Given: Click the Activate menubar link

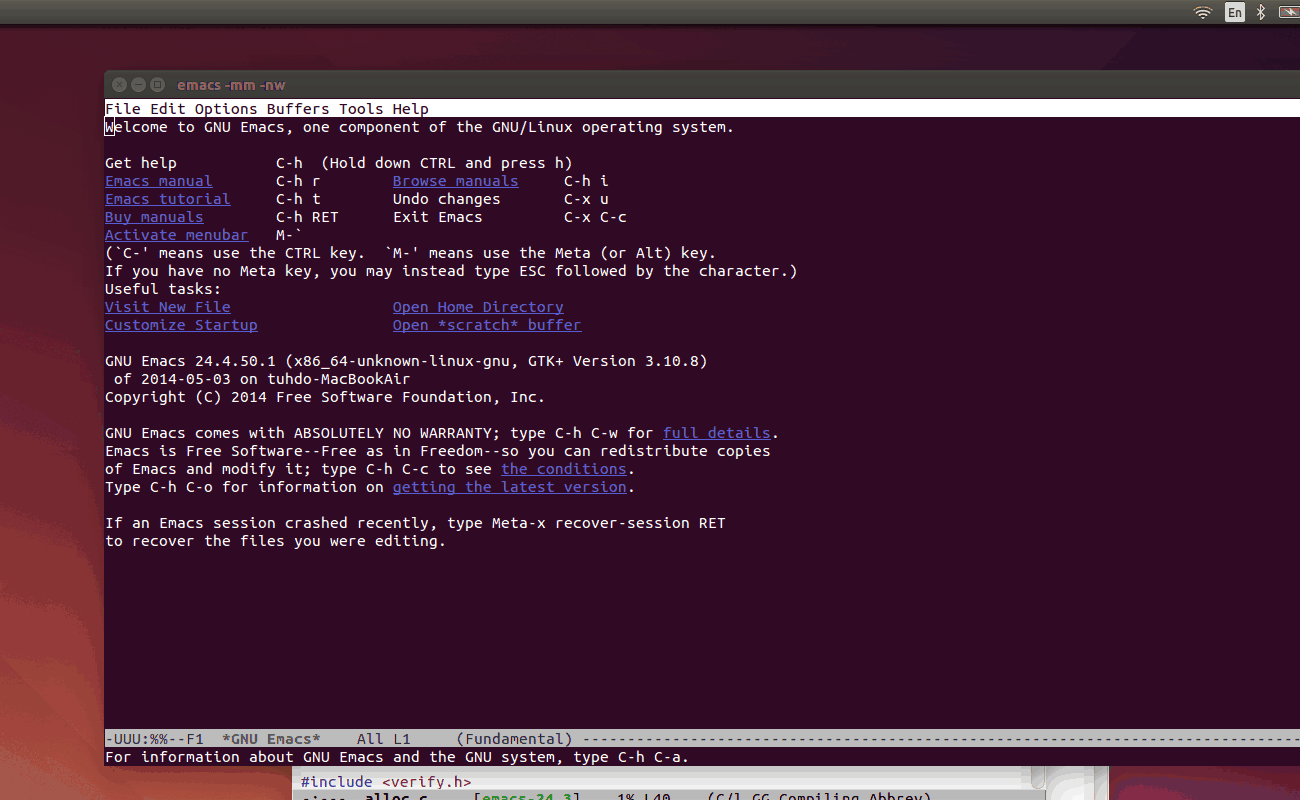Looking at the screenshot, I should click(x=177, y=235).
